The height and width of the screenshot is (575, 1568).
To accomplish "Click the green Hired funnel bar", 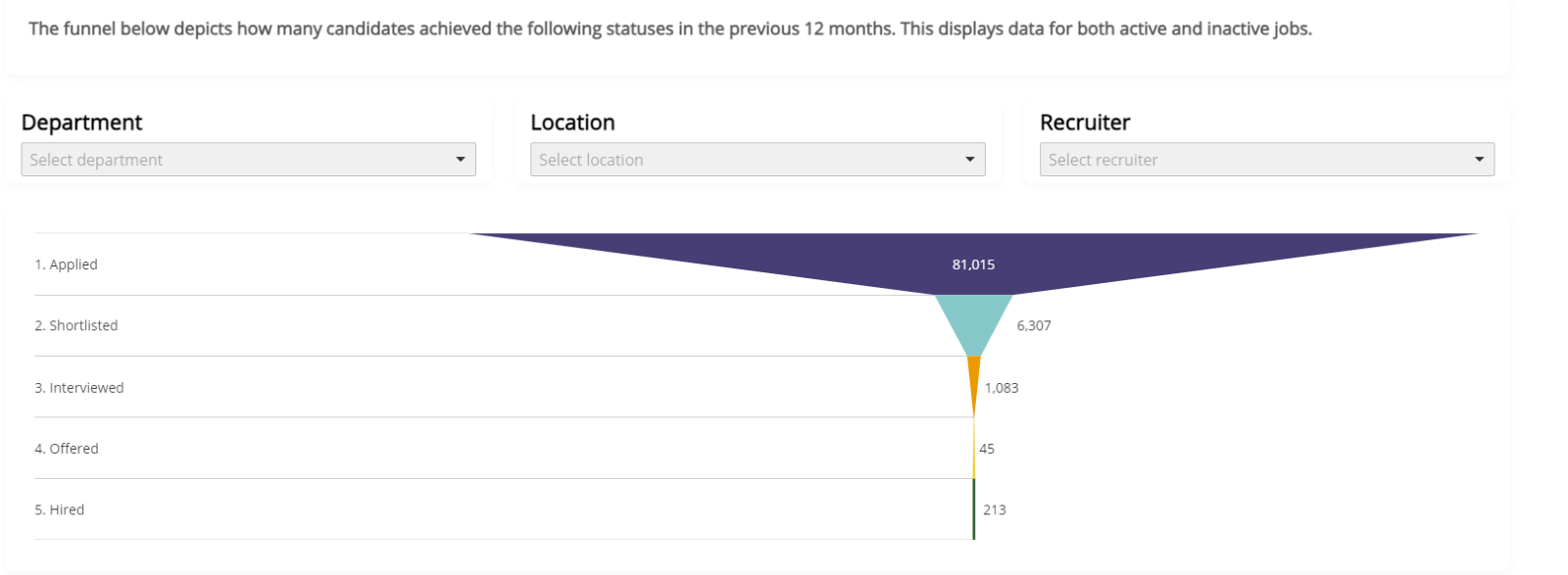I will tap(974, 509).
